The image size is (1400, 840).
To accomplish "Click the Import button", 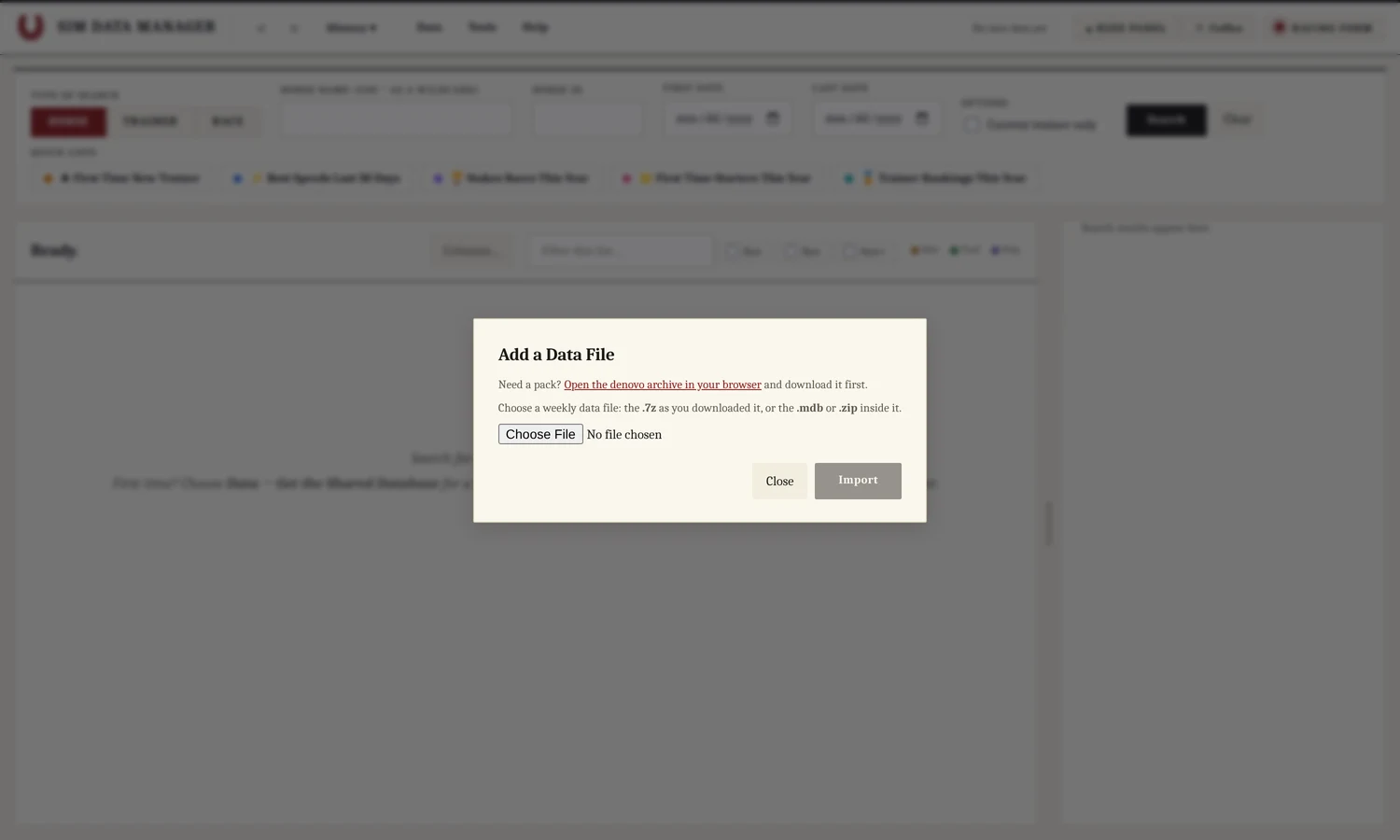I will click(858, 481).
